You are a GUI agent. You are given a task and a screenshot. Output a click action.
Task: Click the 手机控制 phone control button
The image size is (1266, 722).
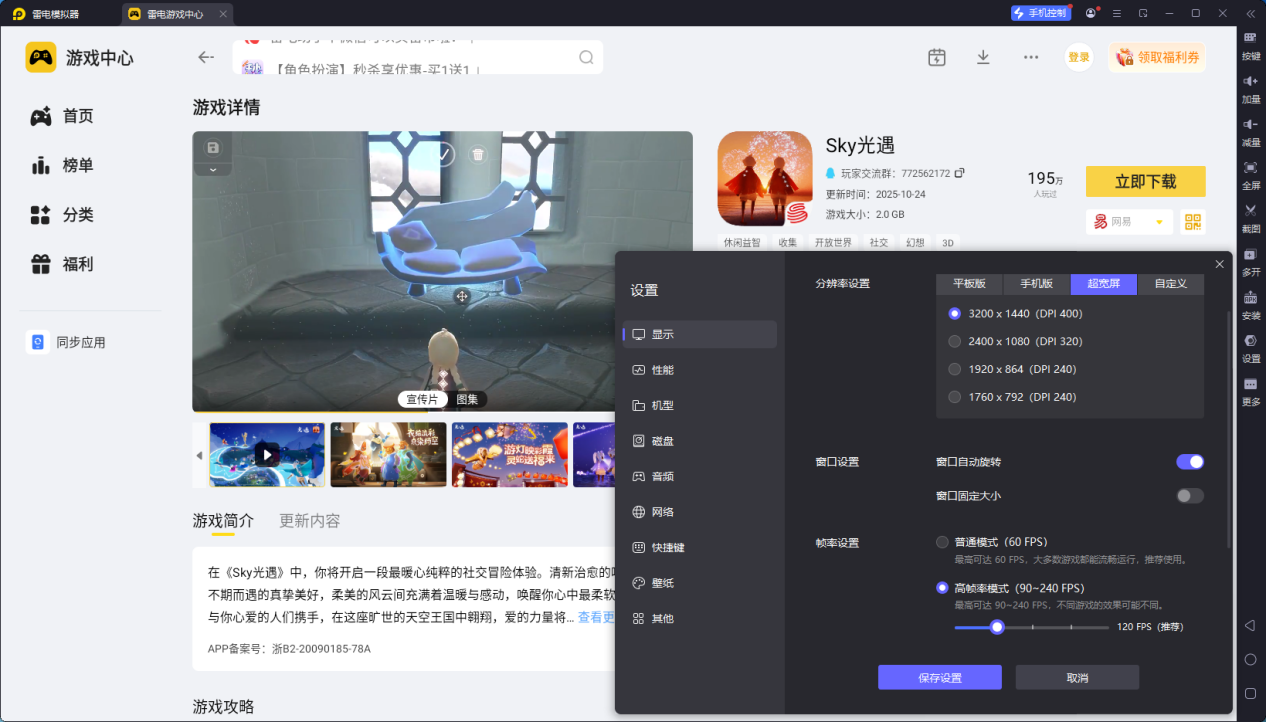click(x=1040, y=12)
